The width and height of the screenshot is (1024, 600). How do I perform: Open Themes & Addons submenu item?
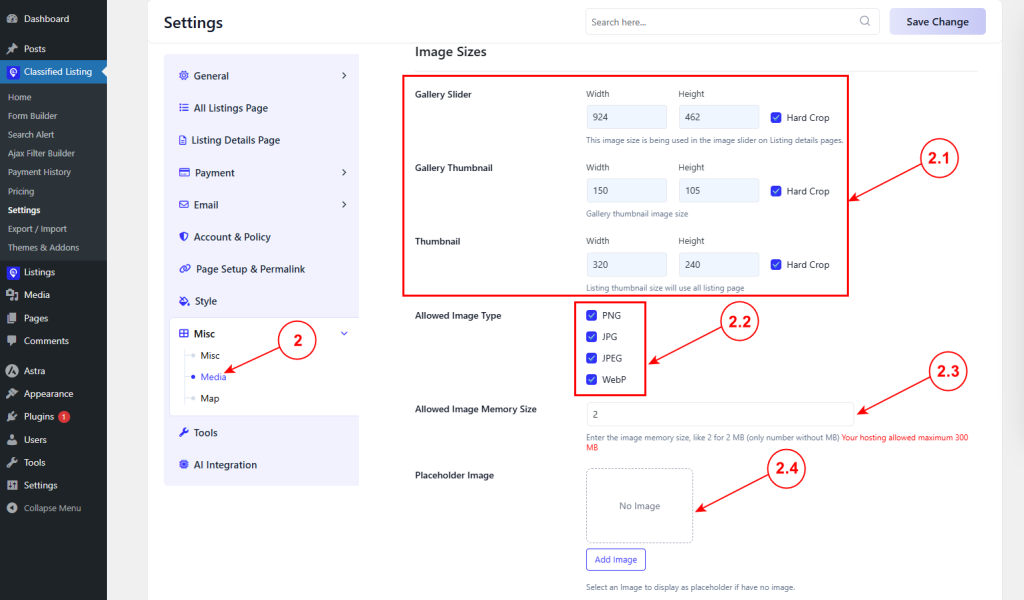click(43, 247)
